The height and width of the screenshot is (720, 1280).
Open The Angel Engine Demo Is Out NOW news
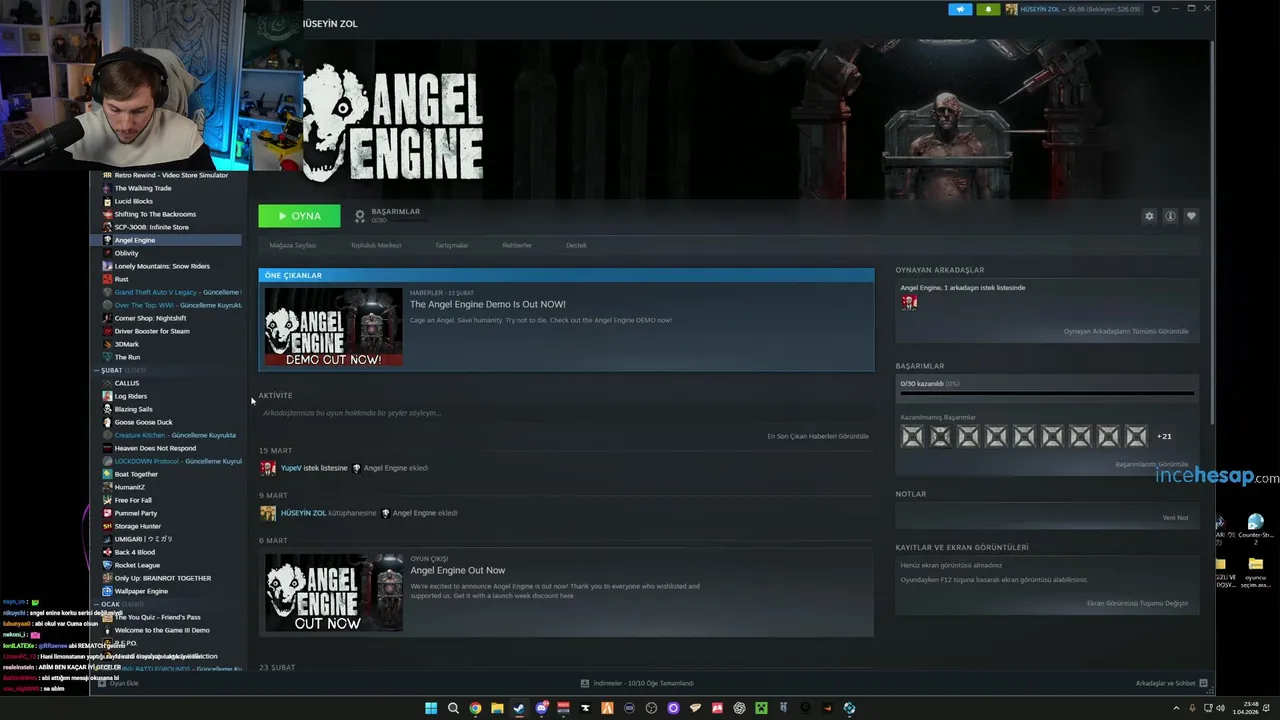point(488,304)
